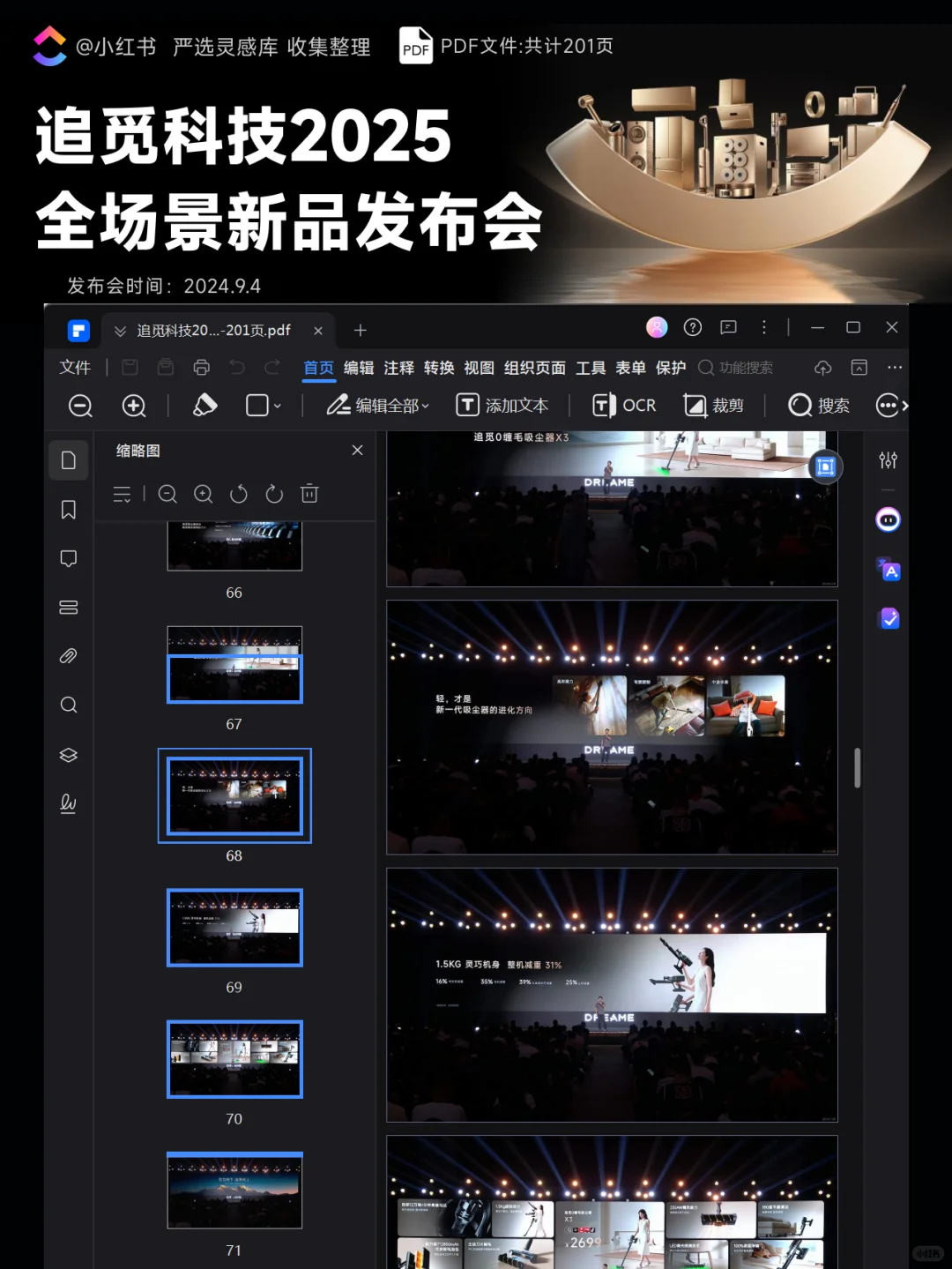
Task: Switch to the 转换 tab
Action: (x=439, y=368)
